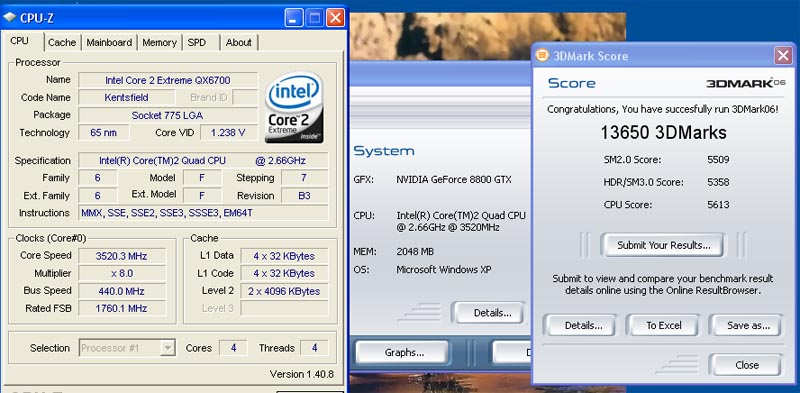This screenshot has height=393, width=800.
Task: Click the Rated FSB value 1760.1 MHz
Action: pos(122,308)
